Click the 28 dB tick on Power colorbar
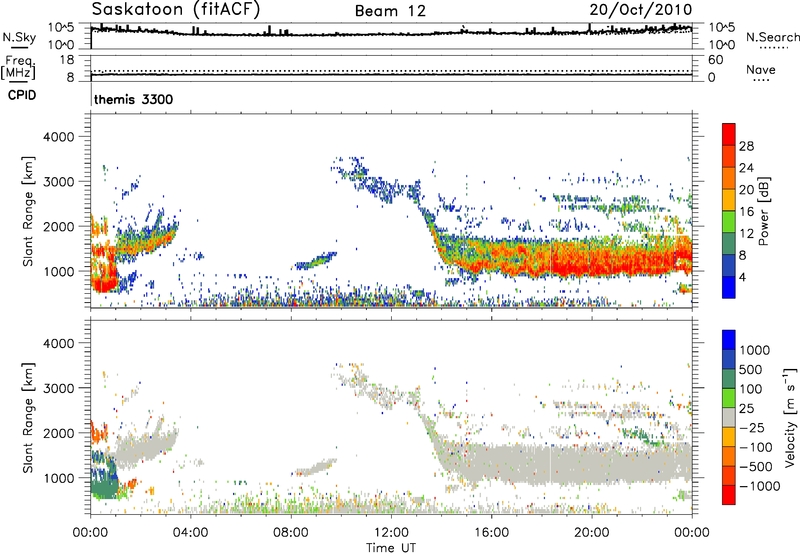The image size is (800, 554). (746, 146)
